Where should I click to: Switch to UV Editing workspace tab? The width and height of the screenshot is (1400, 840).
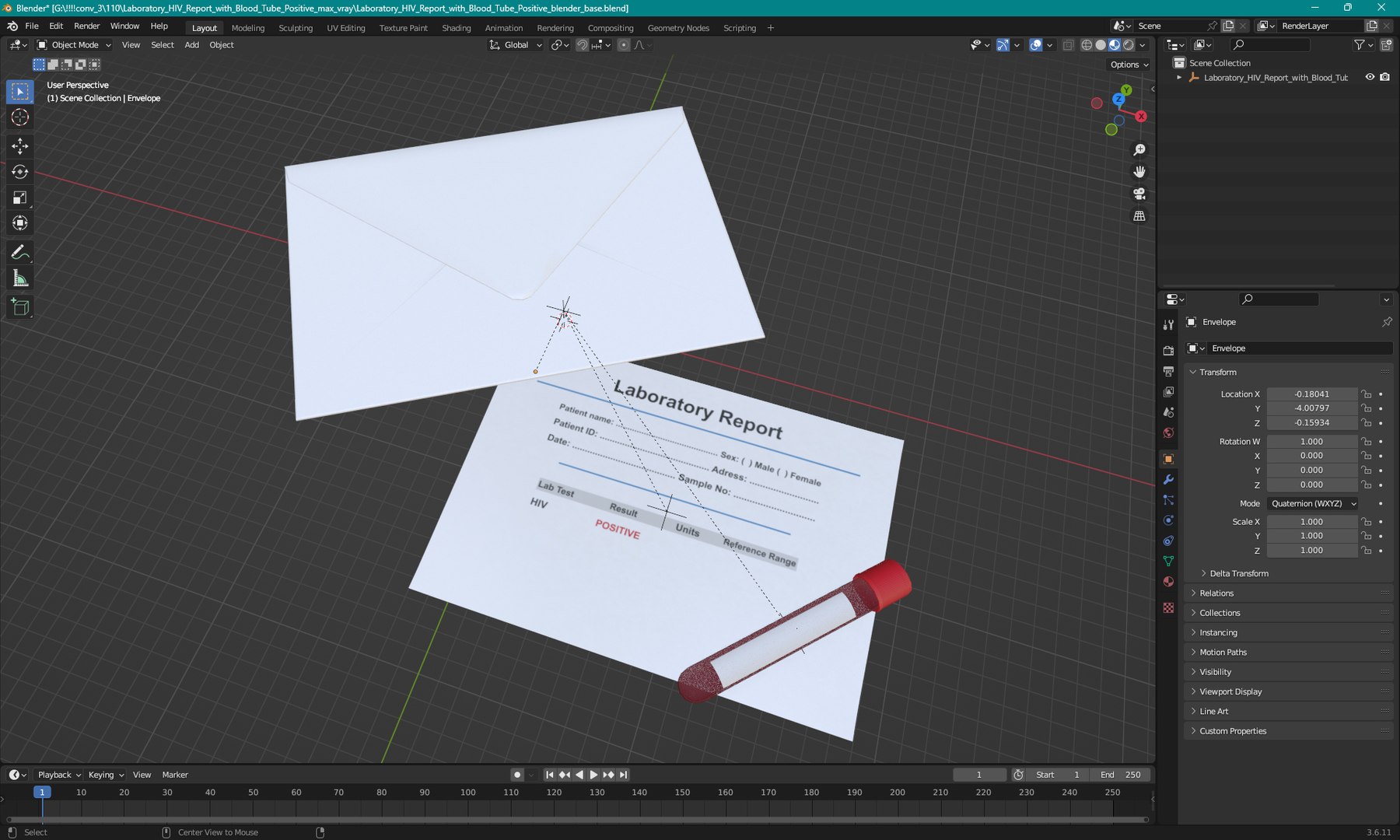[346, 28]
